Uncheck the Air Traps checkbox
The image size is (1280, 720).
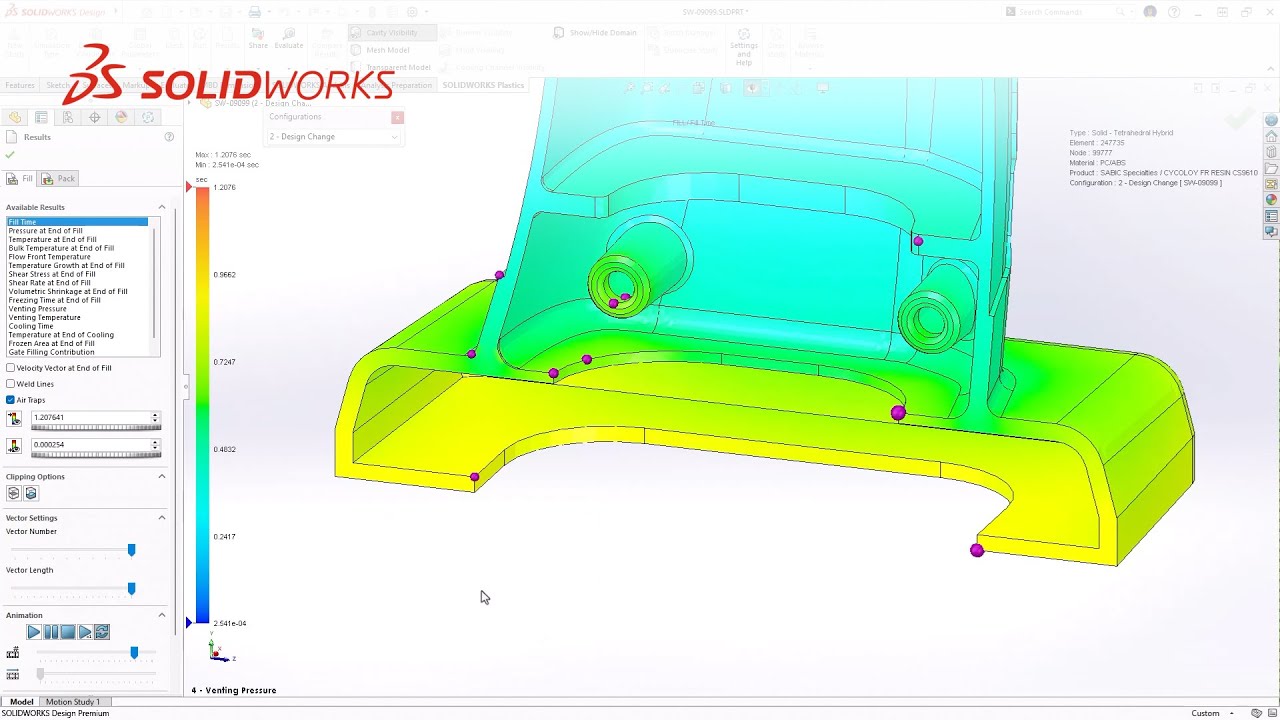pyautogui.click(x=11, y=400)
